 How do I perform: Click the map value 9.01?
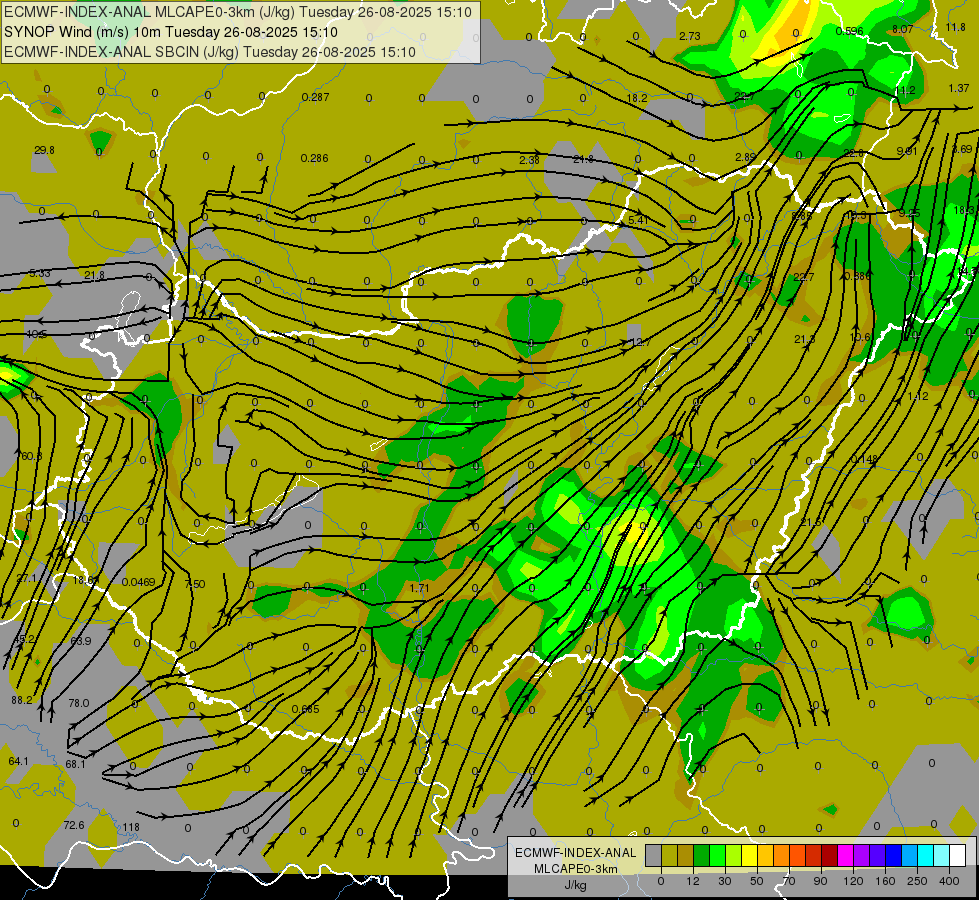(907, 152)
